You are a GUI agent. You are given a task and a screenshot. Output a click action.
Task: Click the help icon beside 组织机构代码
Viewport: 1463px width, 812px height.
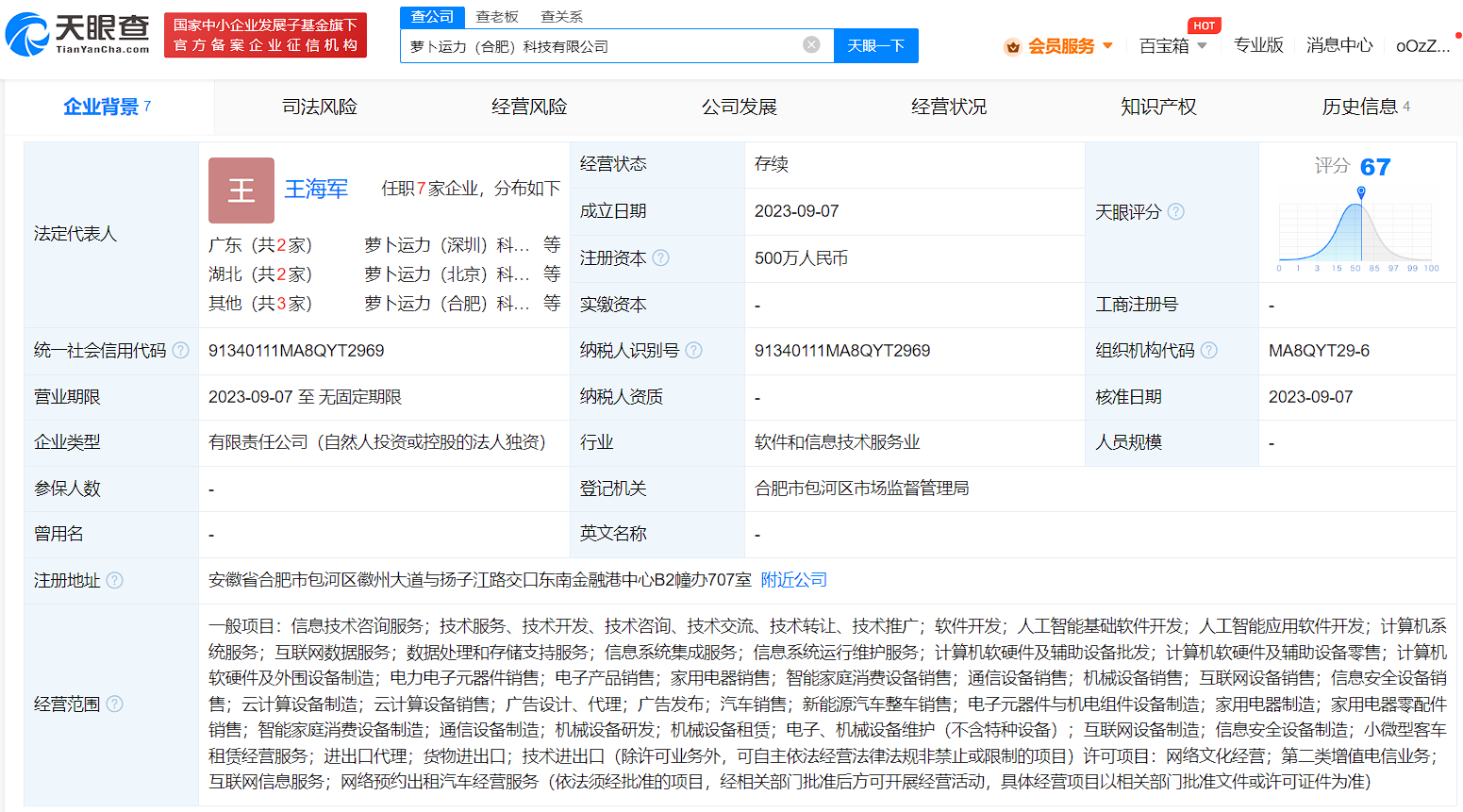coord(1208,351)
